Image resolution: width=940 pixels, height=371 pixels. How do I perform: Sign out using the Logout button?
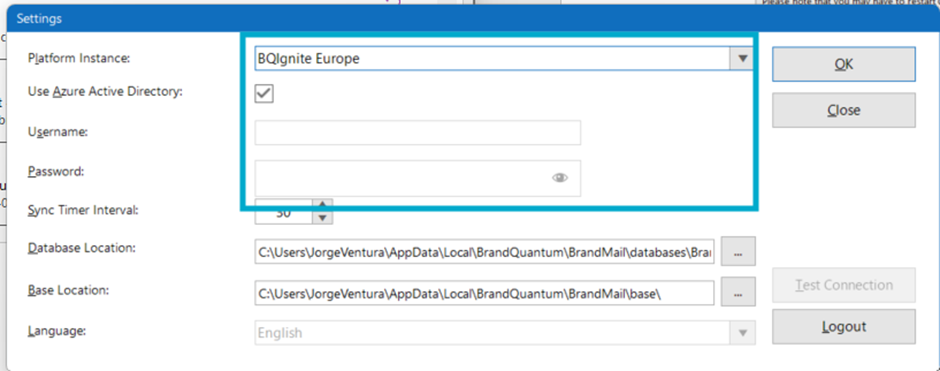[843, 327]
